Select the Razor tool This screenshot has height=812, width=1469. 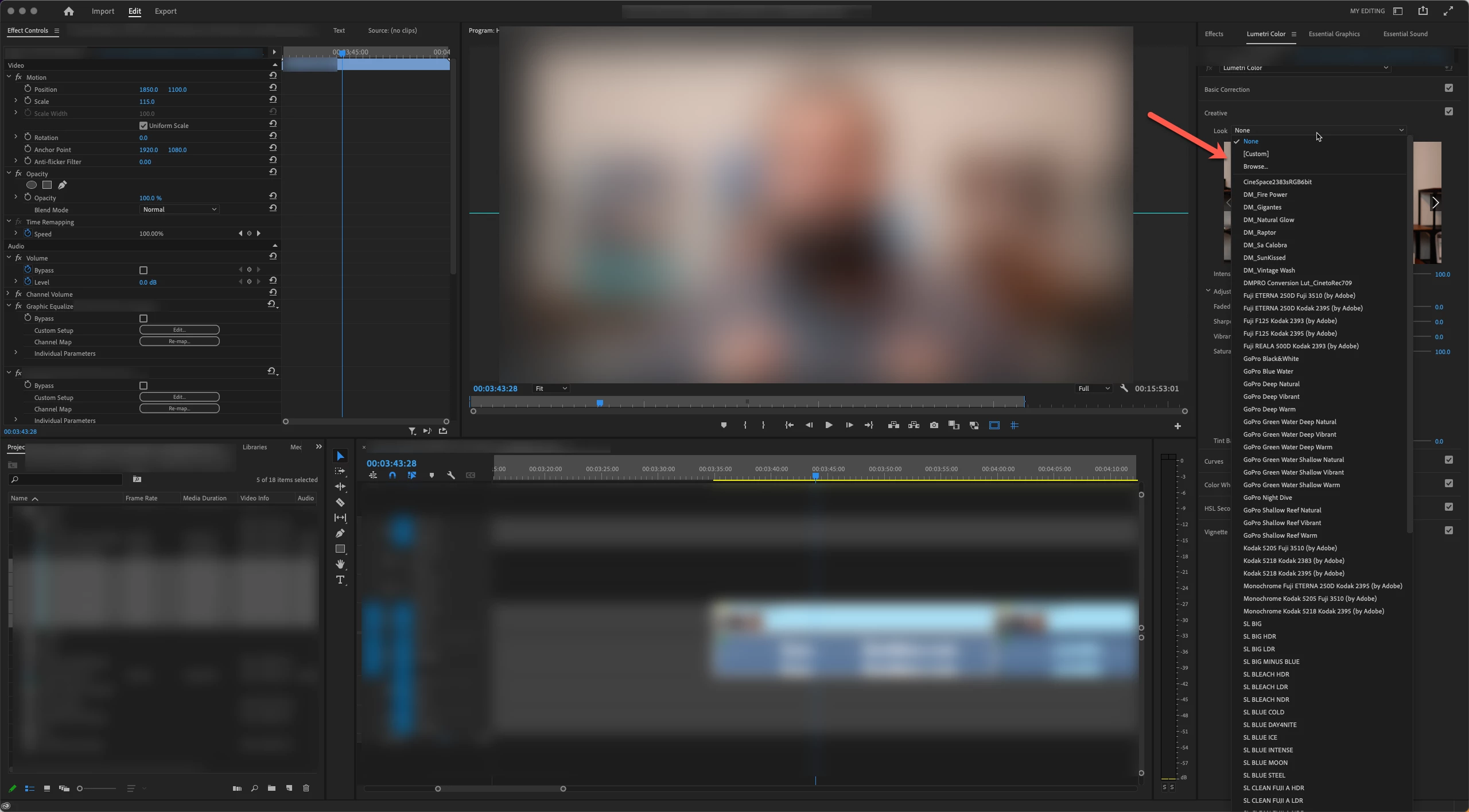[x=340, y=503]
